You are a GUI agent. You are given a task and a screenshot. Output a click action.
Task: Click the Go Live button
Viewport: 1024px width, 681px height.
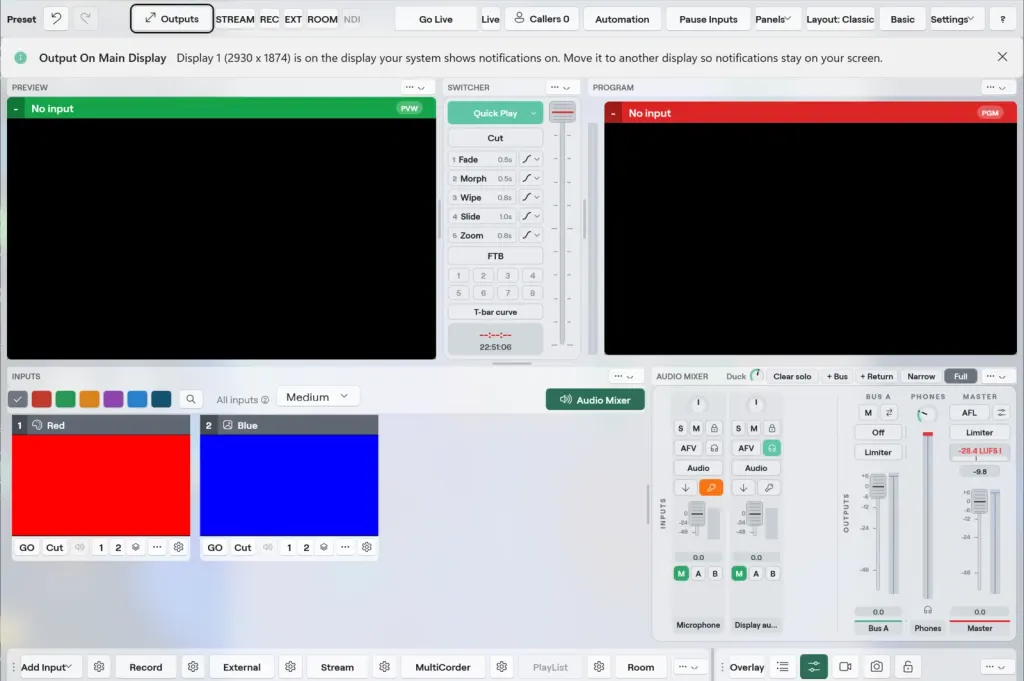436,19
